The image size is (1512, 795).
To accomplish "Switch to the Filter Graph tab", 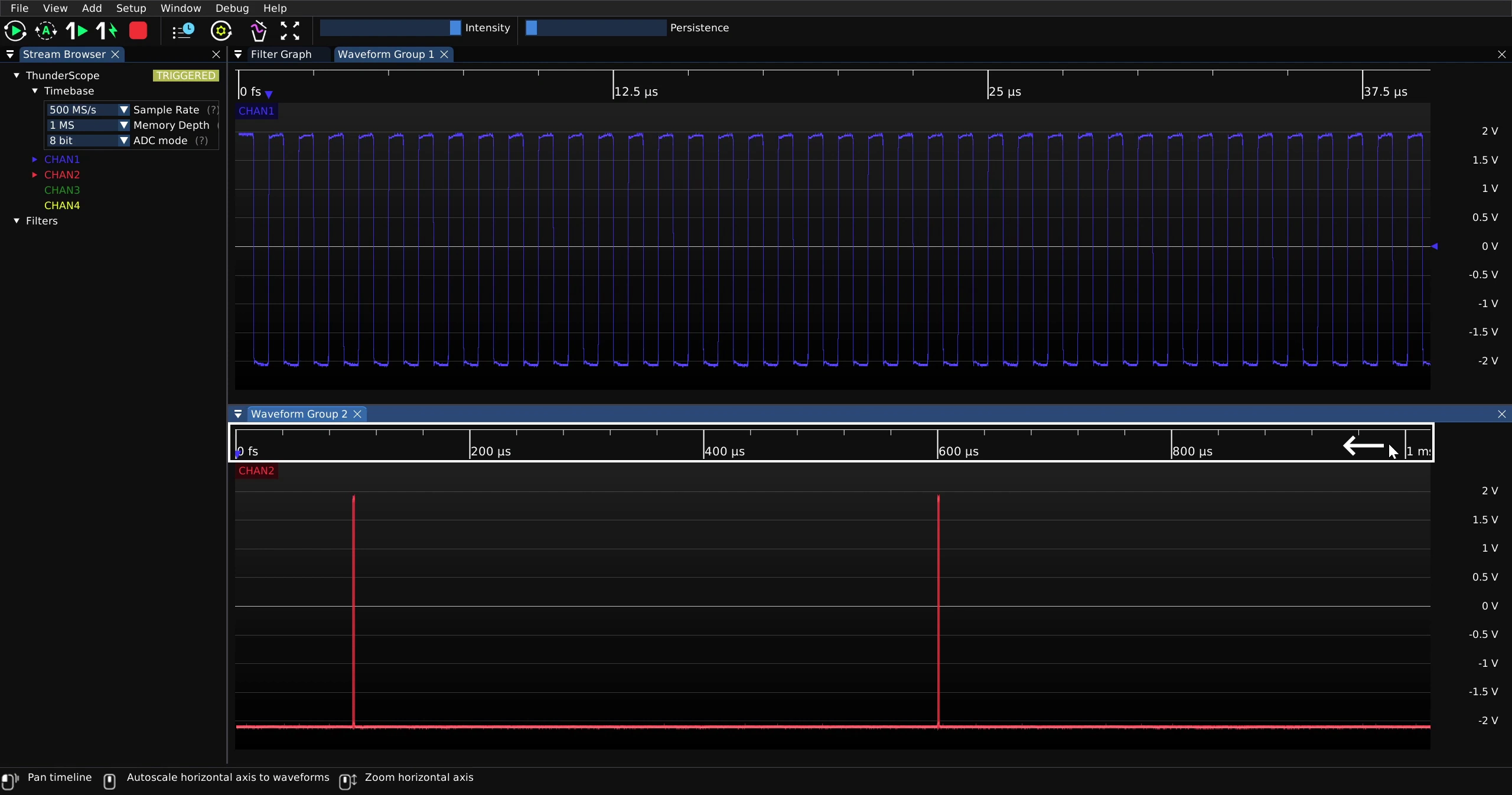I will (x=281, y=54).
